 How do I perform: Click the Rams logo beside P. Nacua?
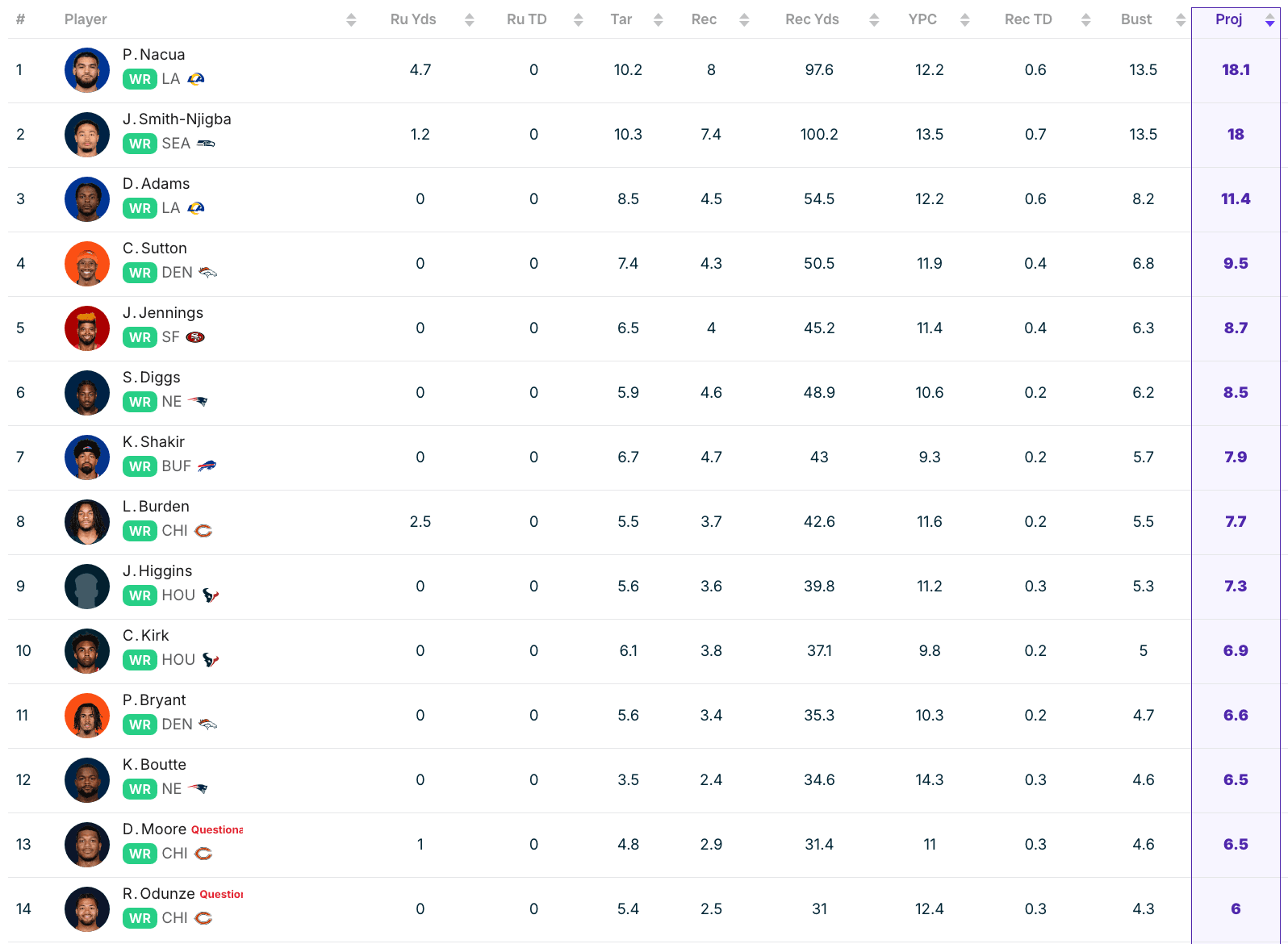coord(196,79)
